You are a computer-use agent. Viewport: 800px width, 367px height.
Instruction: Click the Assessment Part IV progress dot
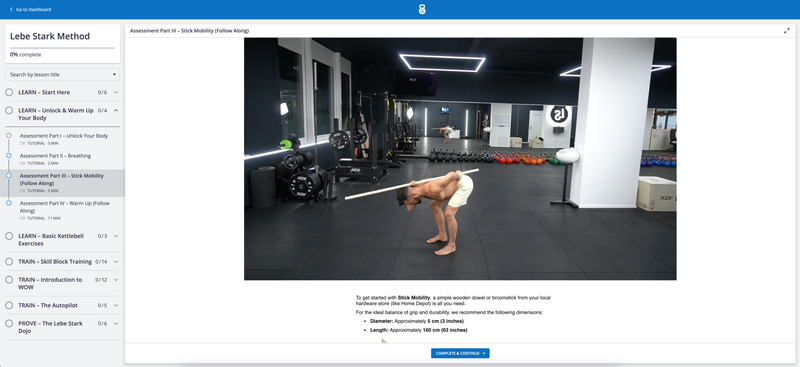point(9,203)
